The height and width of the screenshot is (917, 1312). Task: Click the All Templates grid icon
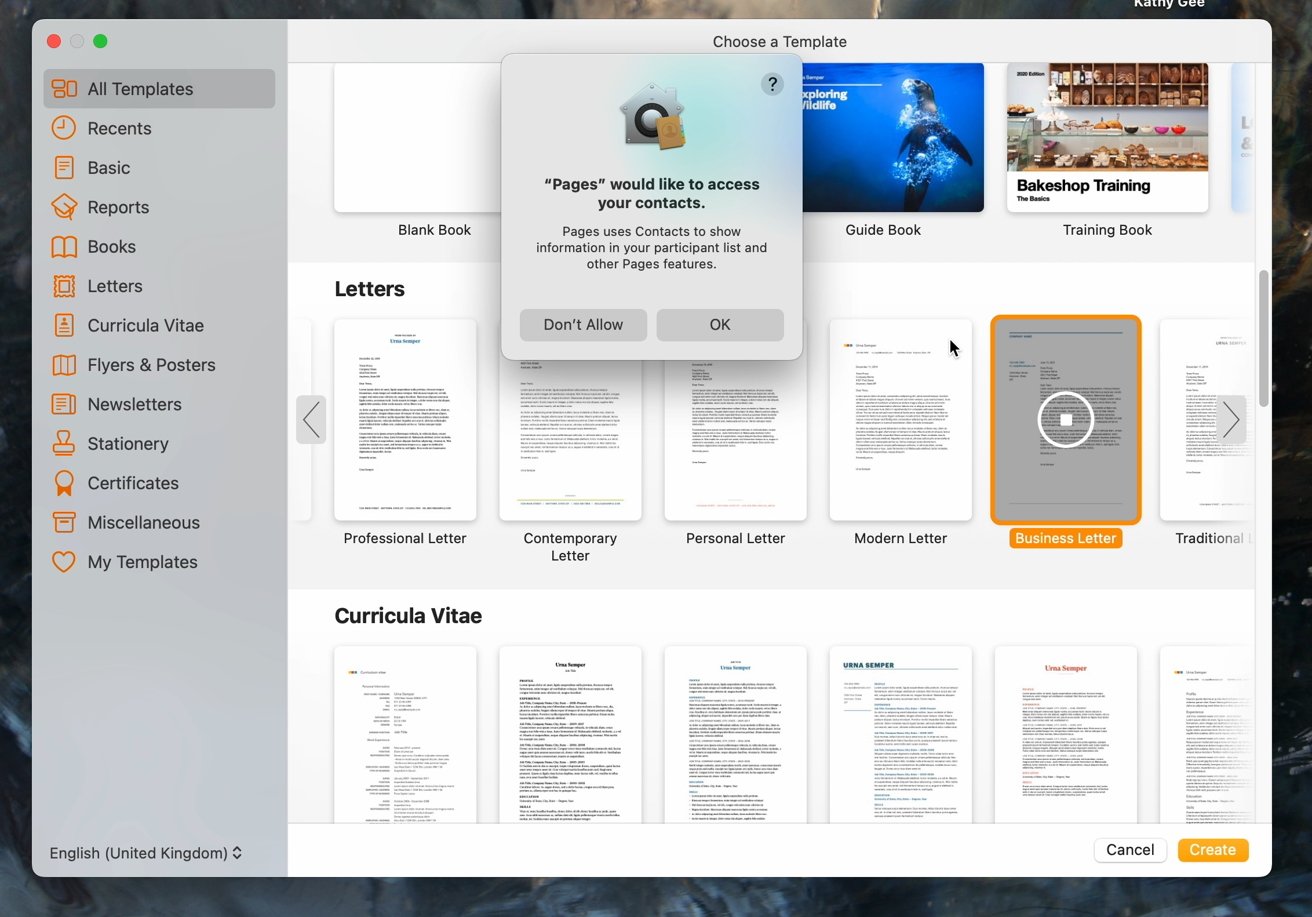(64, 89)
